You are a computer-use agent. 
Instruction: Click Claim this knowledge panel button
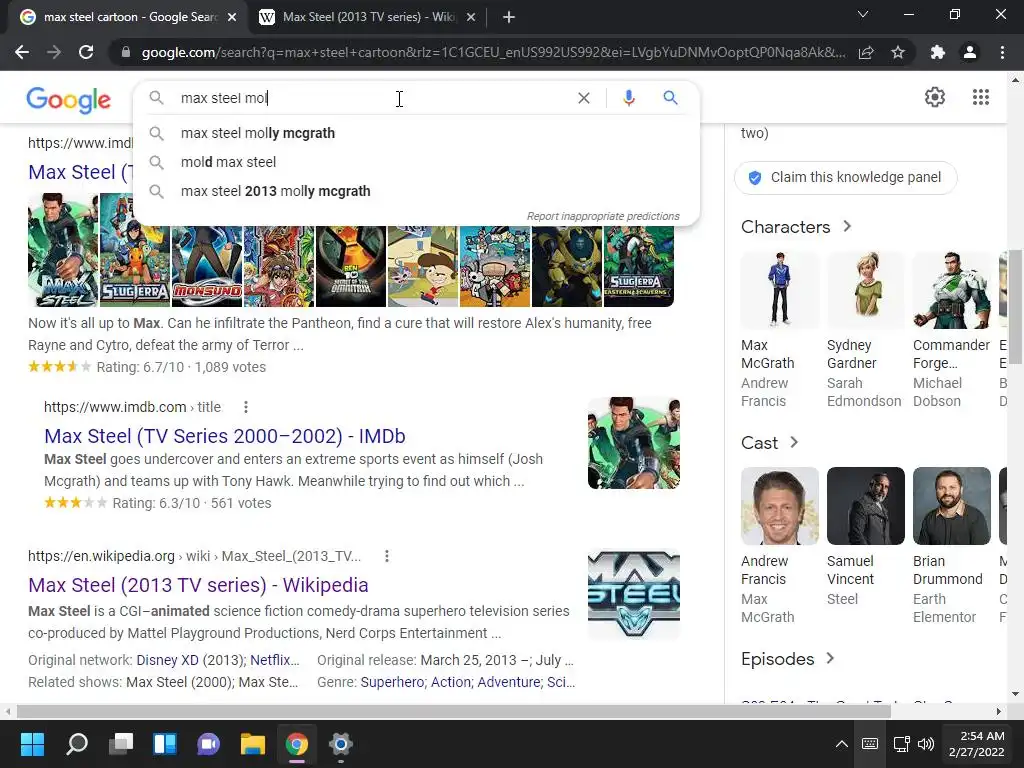pos(846,178)
